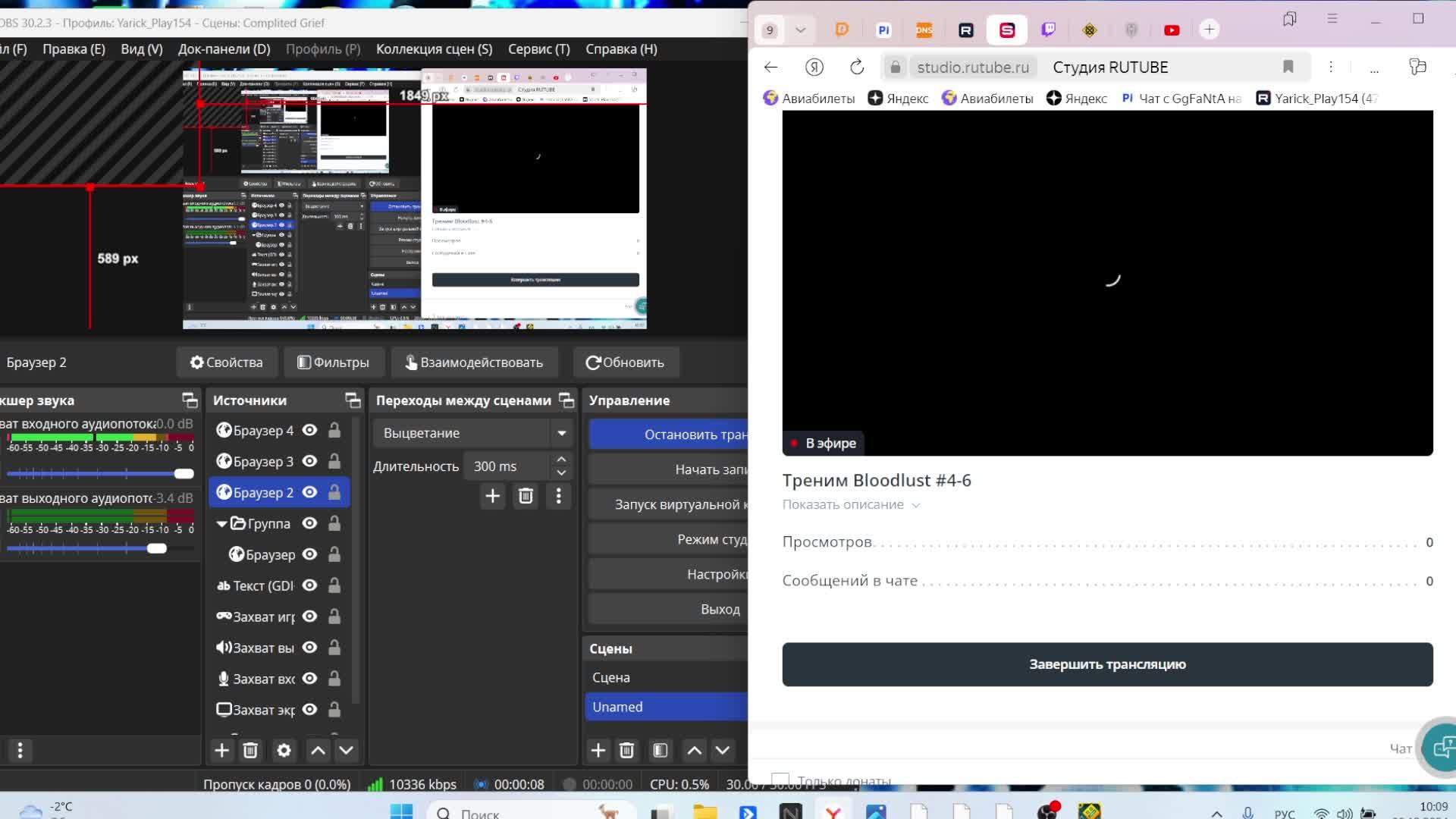Open Вид menu in OBS
Image resolution: width=1456 pixels, height=819 pixels.
(142, 49)
